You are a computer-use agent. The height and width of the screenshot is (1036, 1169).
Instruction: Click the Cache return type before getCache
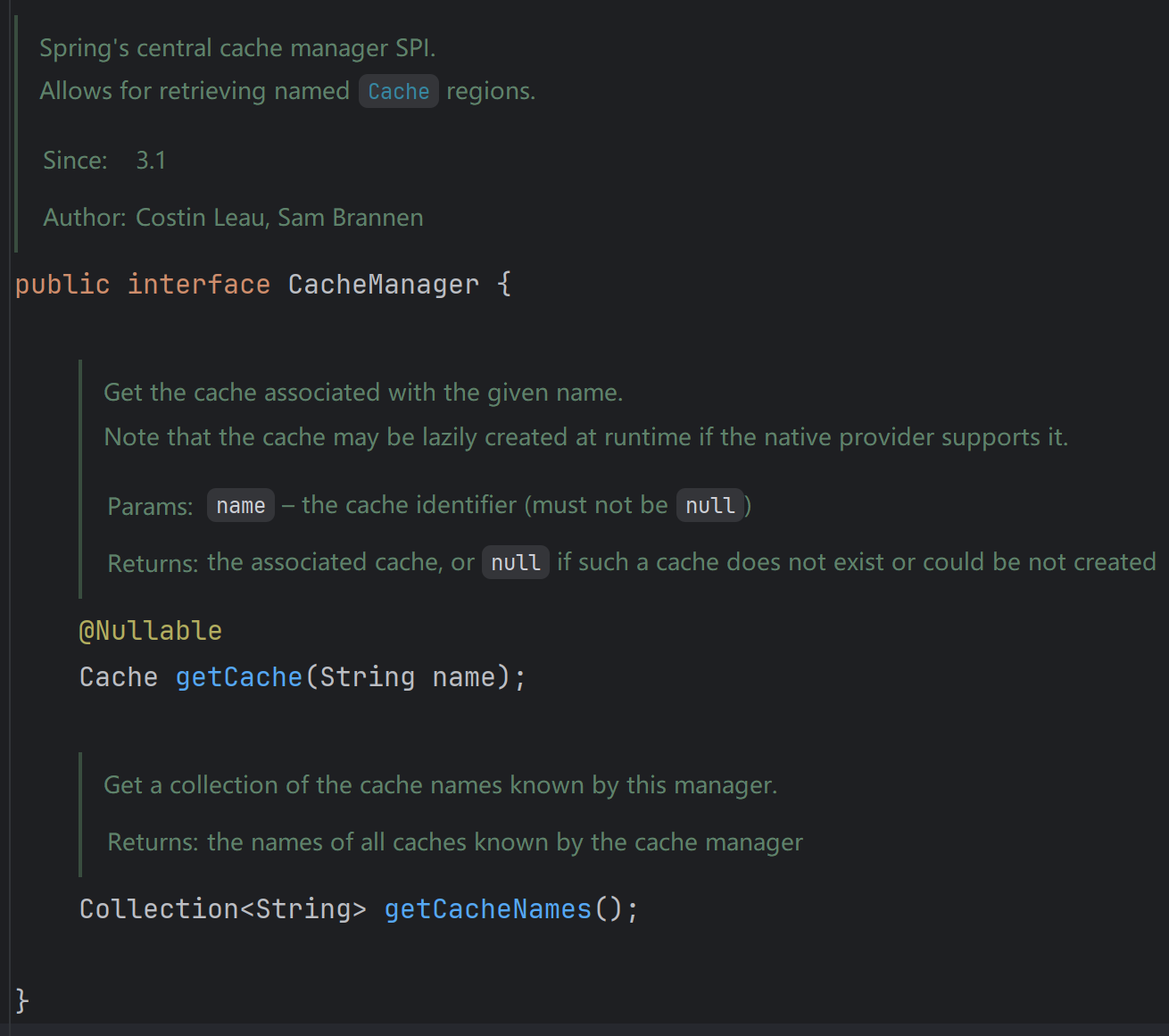(x=118, y=677)
